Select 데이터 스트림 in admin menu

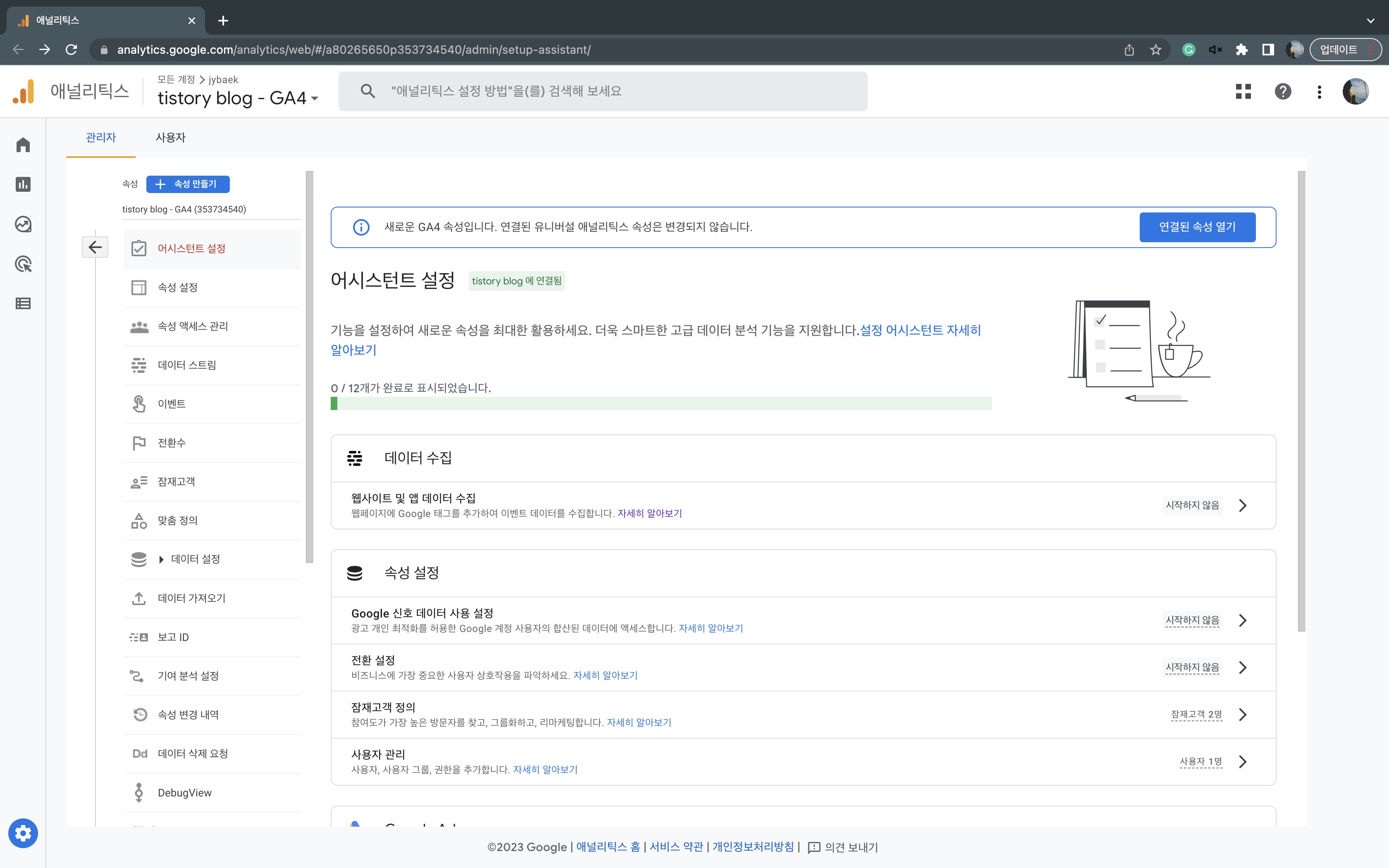pos(186,365)
